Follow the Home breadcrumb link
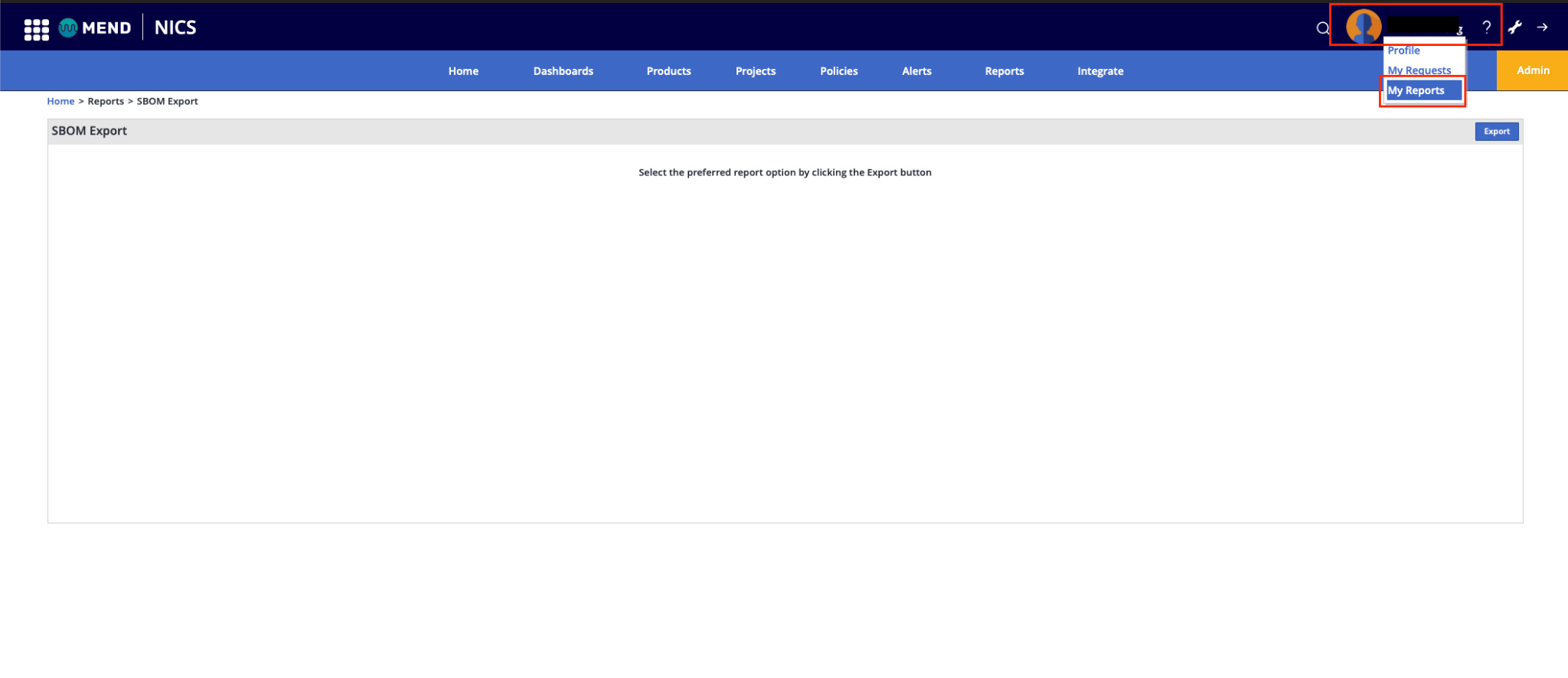This screenshot has height=678, width=1568. (60, 101)
